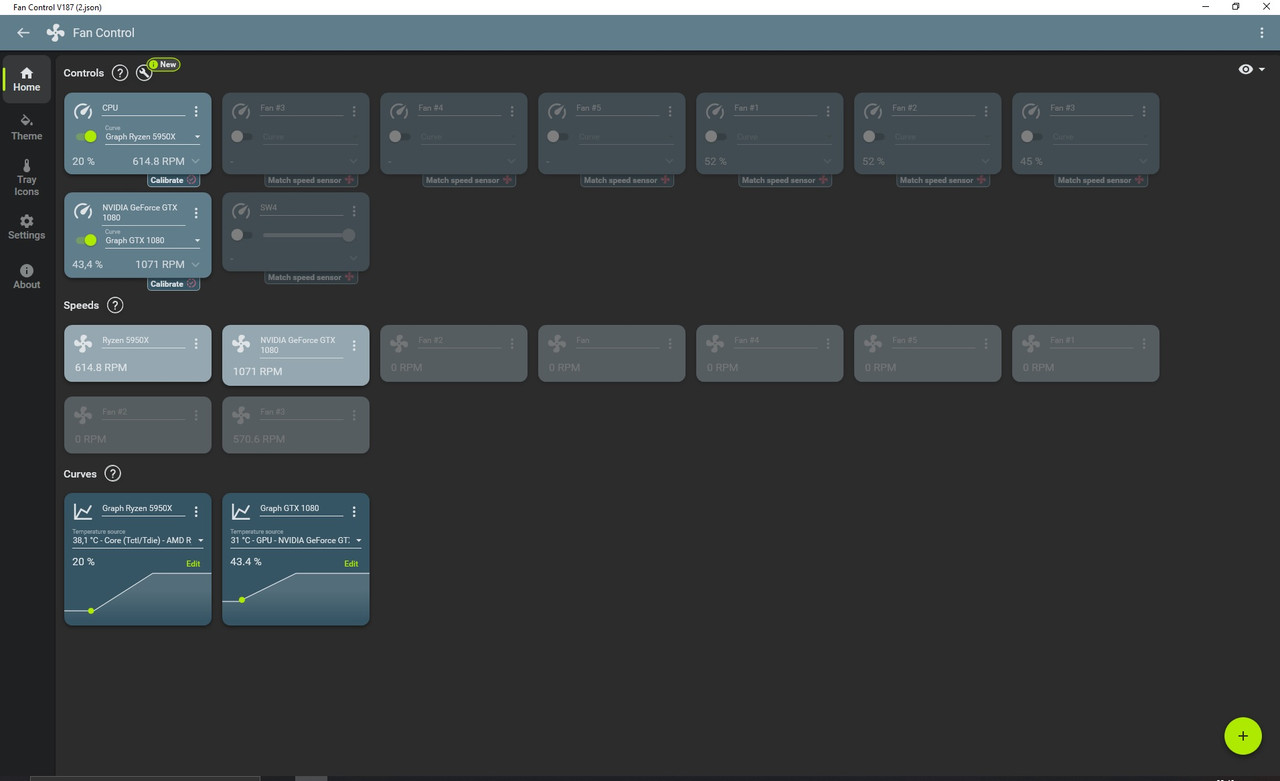This screenshot has width=1280, height=781.
Task: Open three-dot menu on Graph GTX 1080 curve
Action: 354,512
